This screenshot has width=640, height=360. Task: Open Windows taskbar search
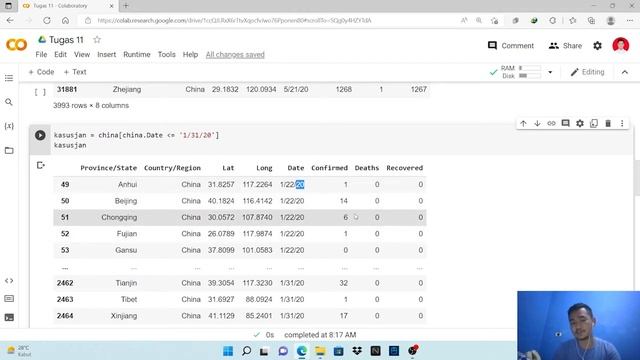(247, 351)
